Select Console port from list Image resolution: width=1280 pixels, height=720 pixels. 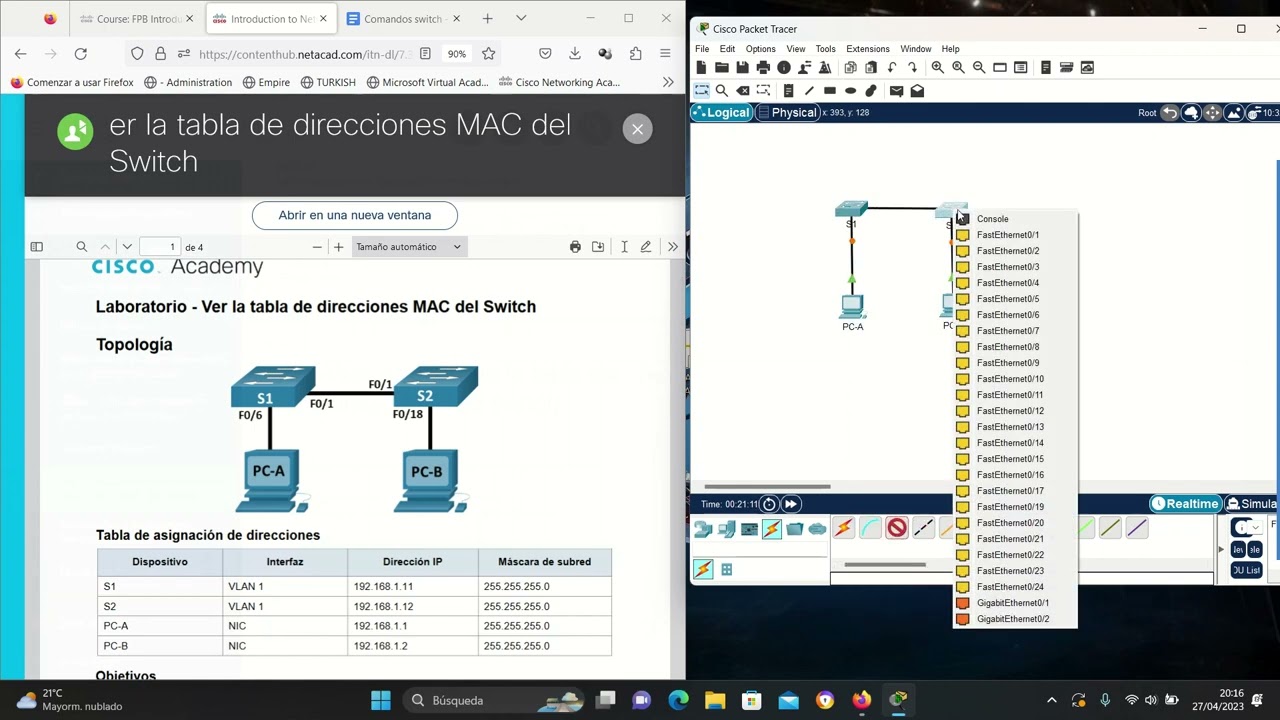click(x=1015, y=219)
